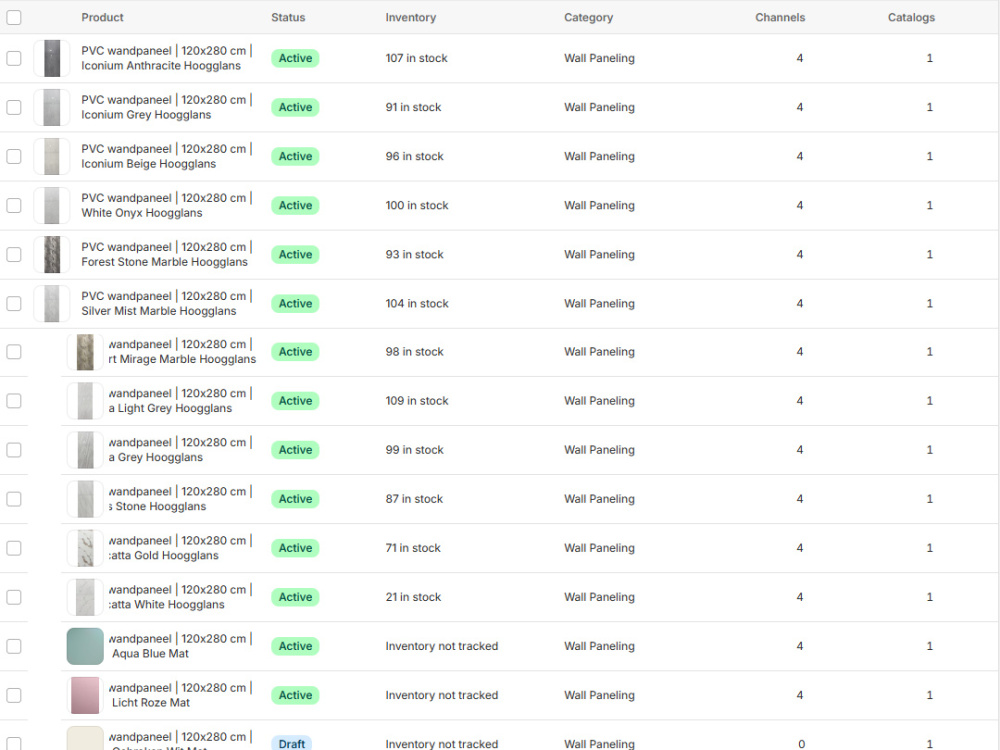The width and height of the screenshot is (1000, 750).
Task: Click "109 in stock" inventory cell
Action: point(417,401)
